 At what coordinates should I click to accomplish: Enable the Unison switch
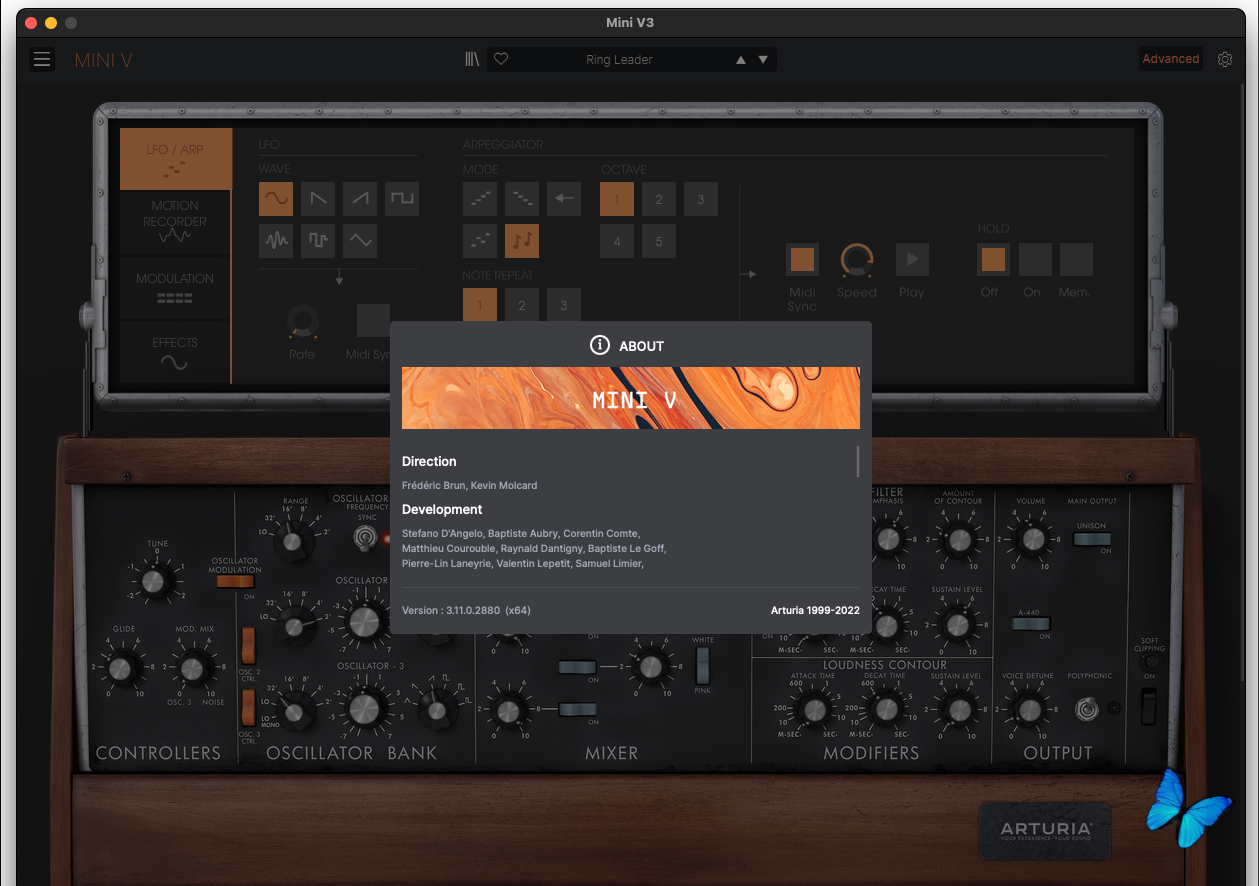pyautogui.click(x=1091, y=539)
